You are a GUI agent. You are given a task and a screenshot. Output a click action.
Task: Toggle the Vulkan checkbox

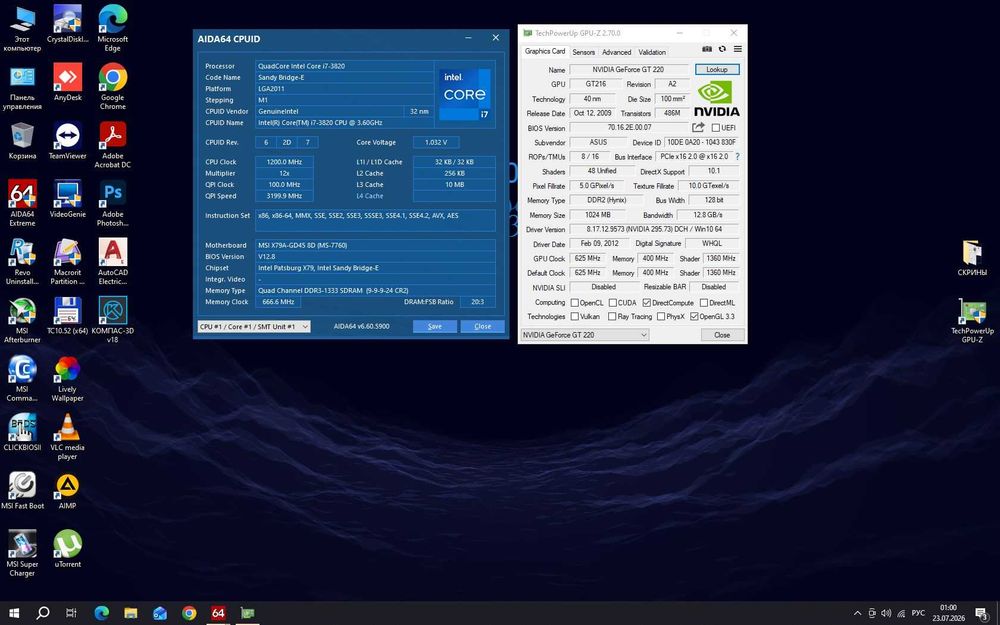(575, 316)
